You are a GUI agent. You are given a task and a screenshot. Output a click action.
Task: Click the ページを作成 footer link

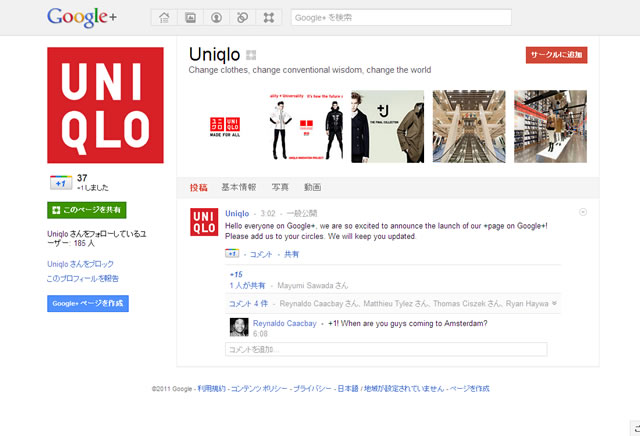[469, 389]
